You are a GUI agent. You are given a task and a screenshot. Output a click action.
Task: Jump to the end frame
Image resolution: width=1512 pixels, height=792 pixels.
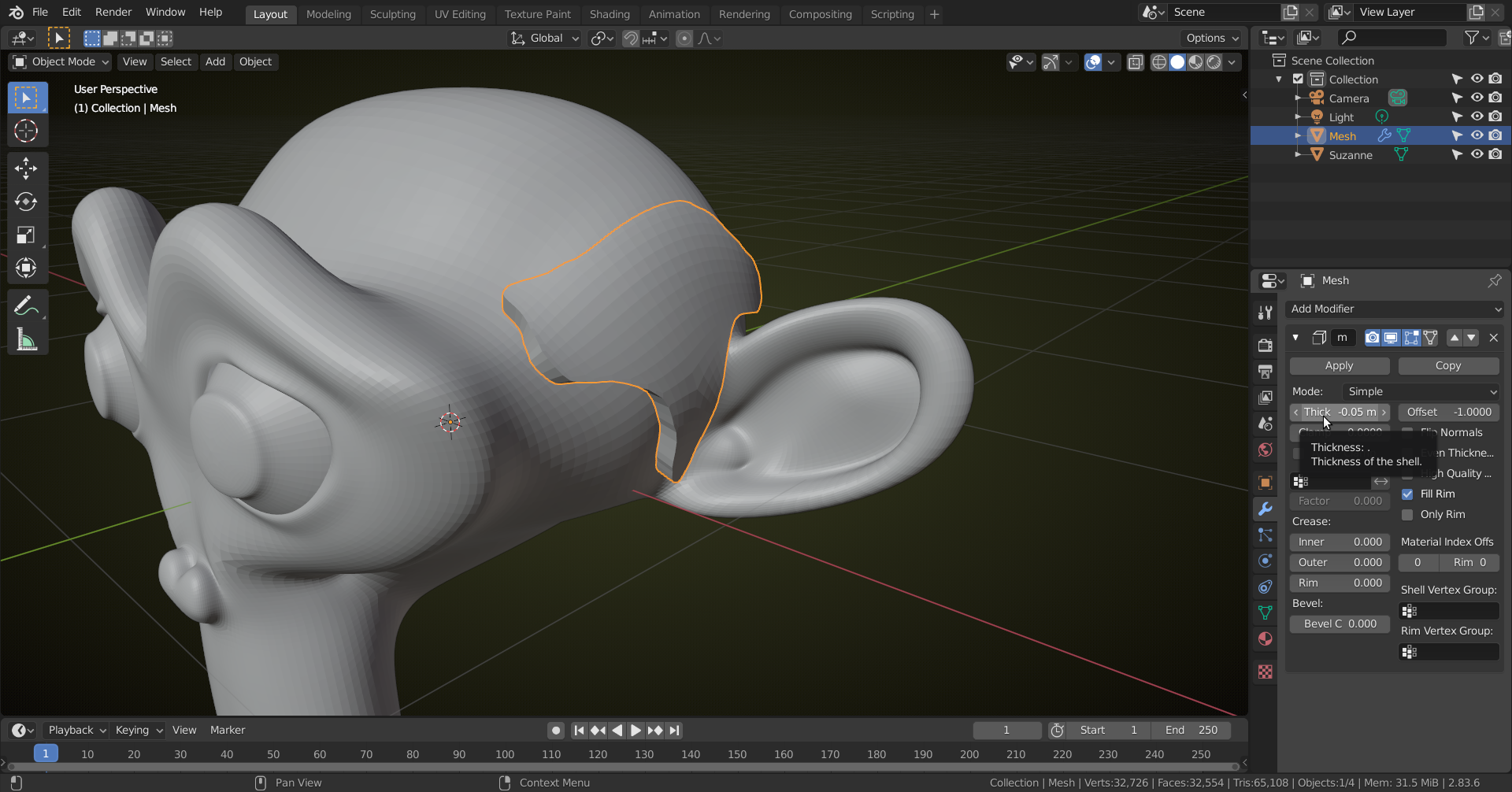click(x=674, y=731)
